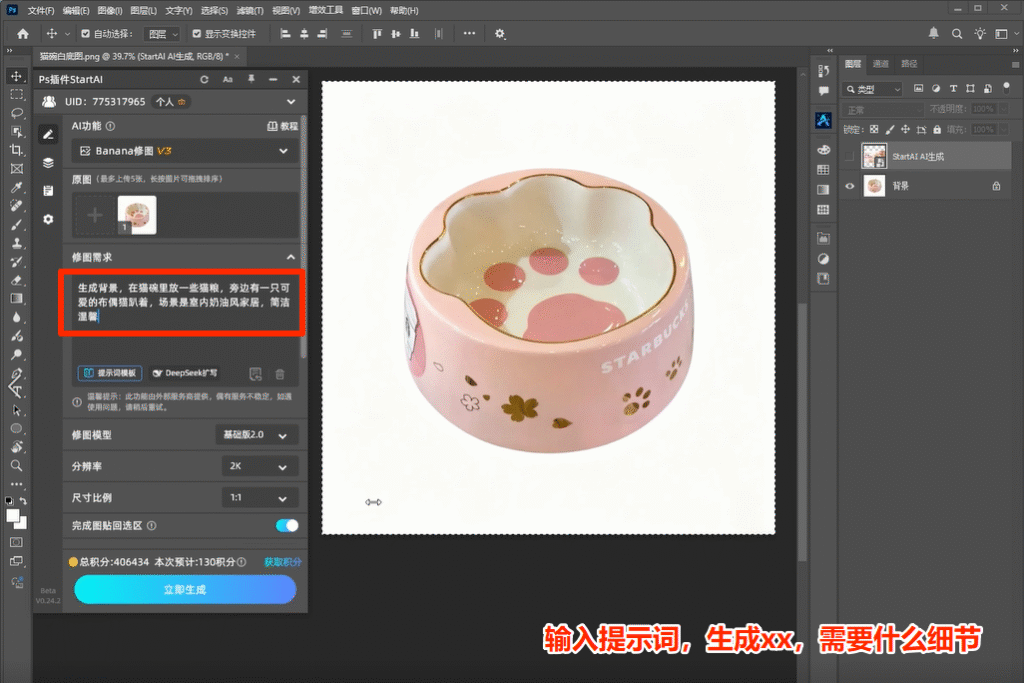Click the 立即生成 button
This screenshot has width=1024, height=683.
tap(185, 590)
